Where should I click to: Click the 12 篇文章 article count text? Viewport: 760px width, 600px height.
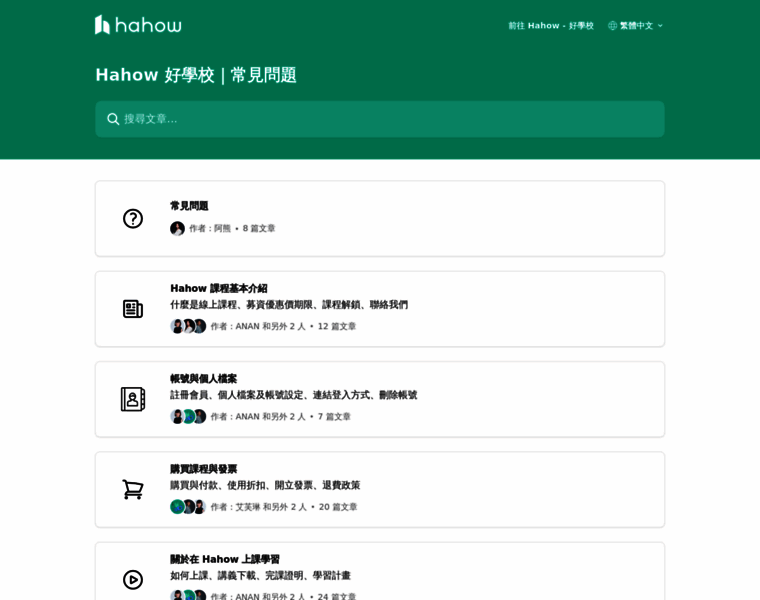tap(337, 326)
